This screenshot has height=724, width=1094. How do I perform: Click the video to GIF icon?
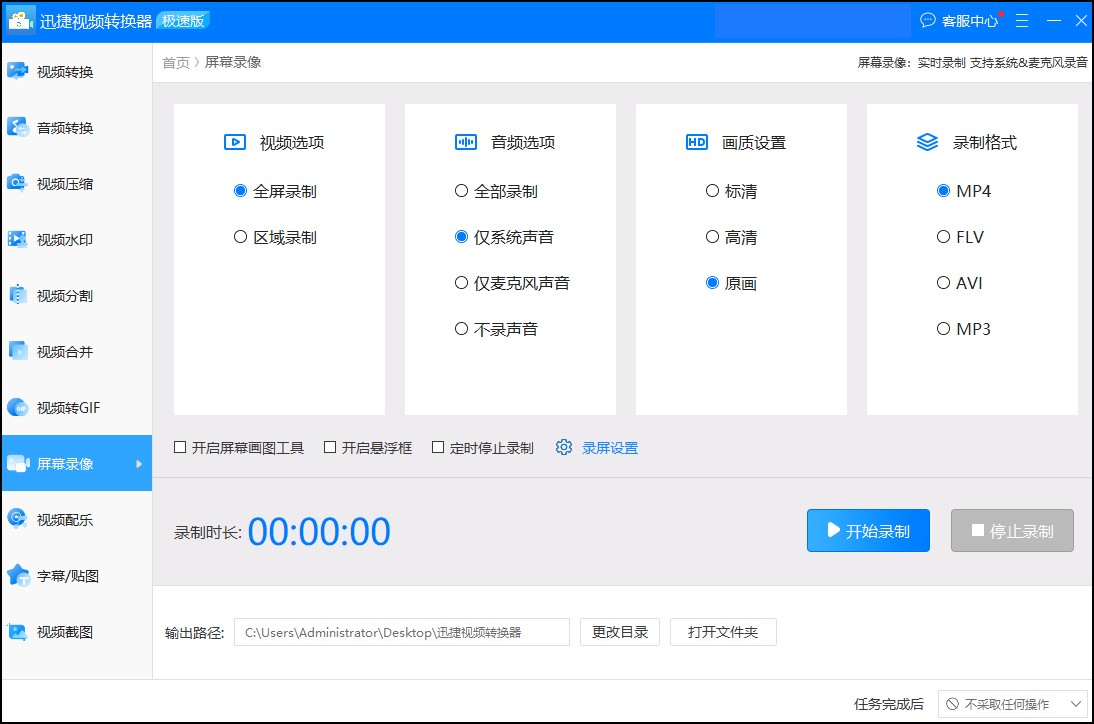[x=17, y=407]
